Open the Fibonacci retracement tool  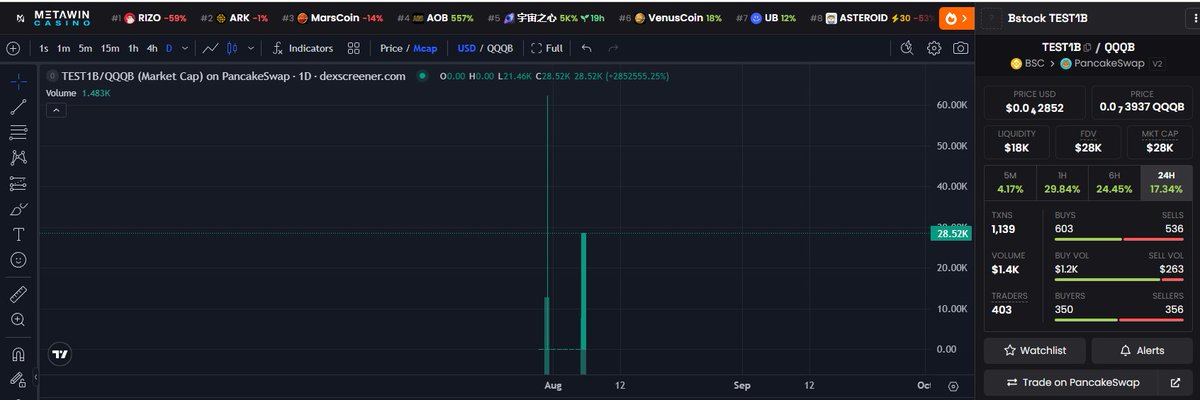pos(18,132)
